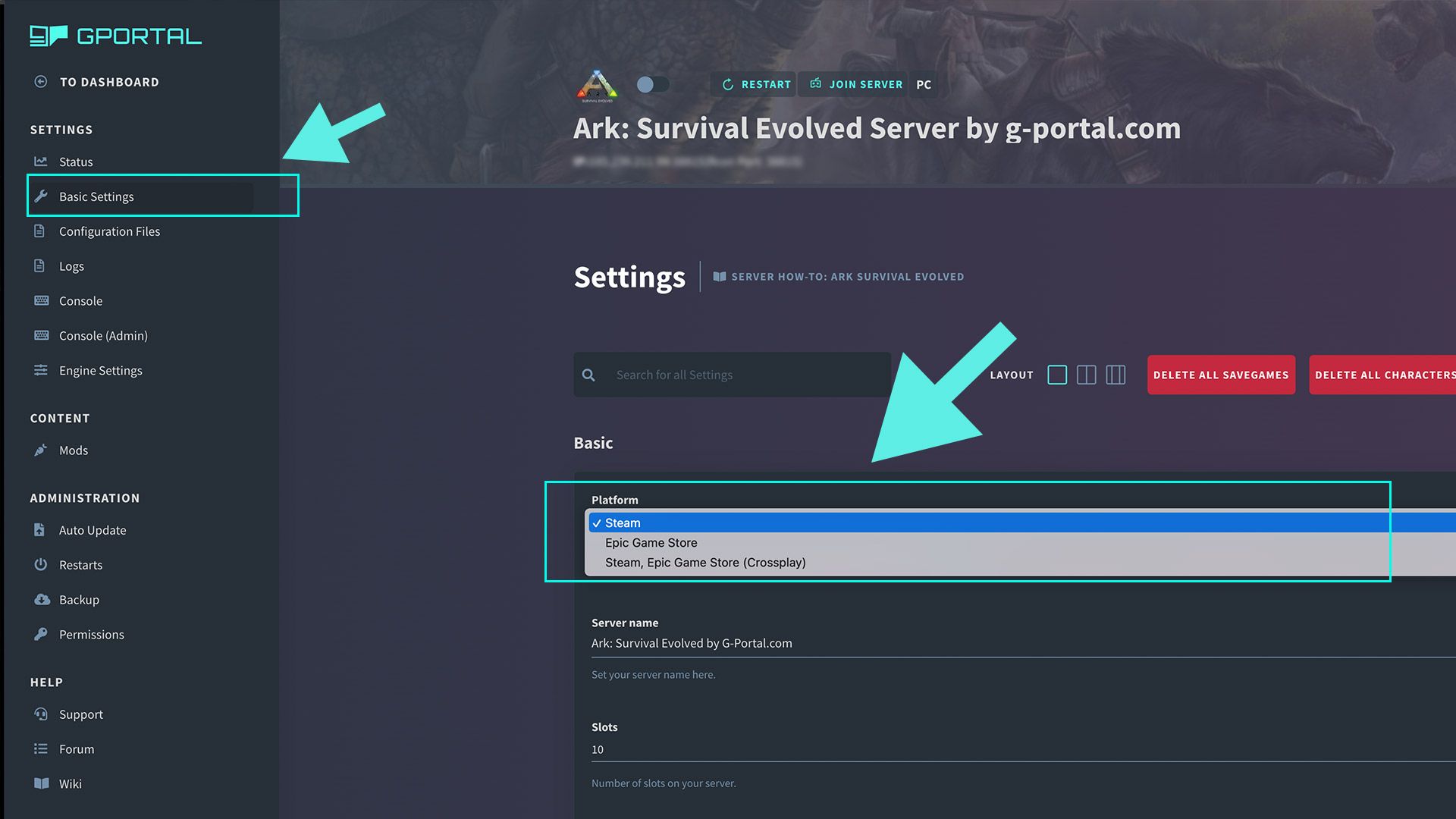Click the TO DASHBOARD menu item
Screen dimensions: 1456x819
109,81
